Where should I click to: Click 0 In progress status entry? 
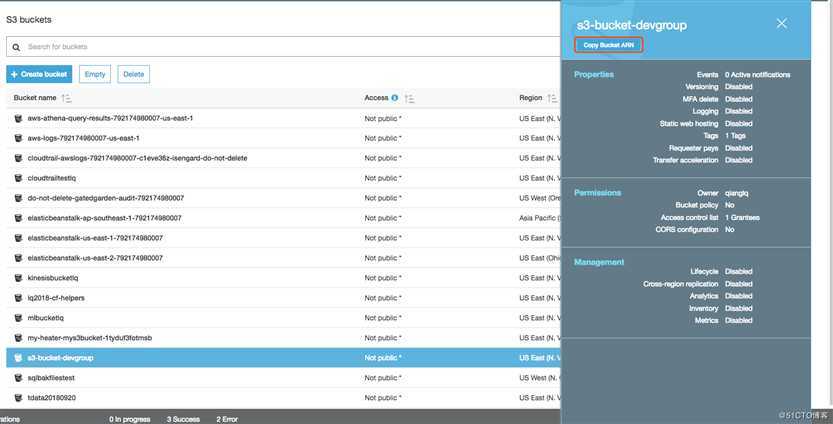tap(130, 419)
